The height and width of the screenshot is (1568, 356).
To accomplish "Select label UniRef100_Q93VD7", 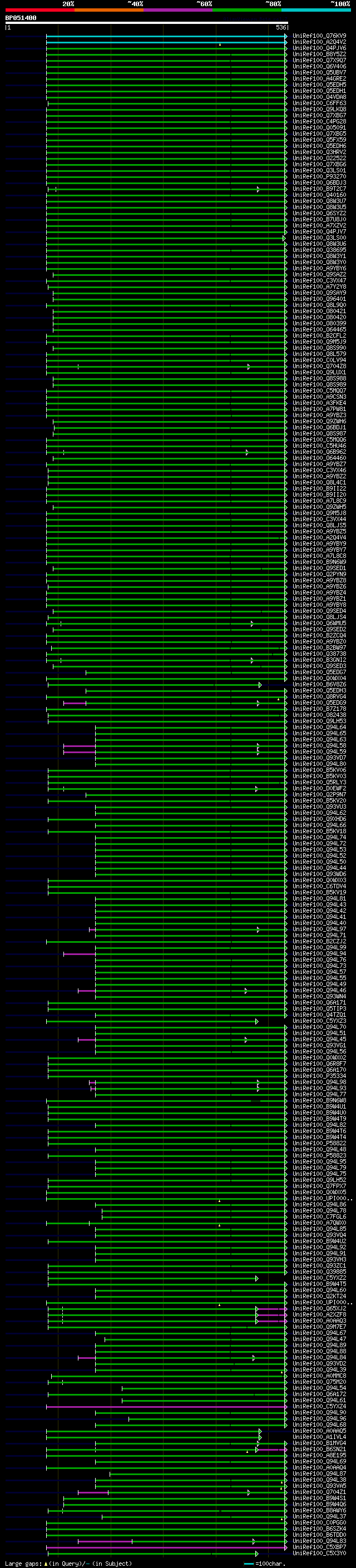I will click(319, 758).
